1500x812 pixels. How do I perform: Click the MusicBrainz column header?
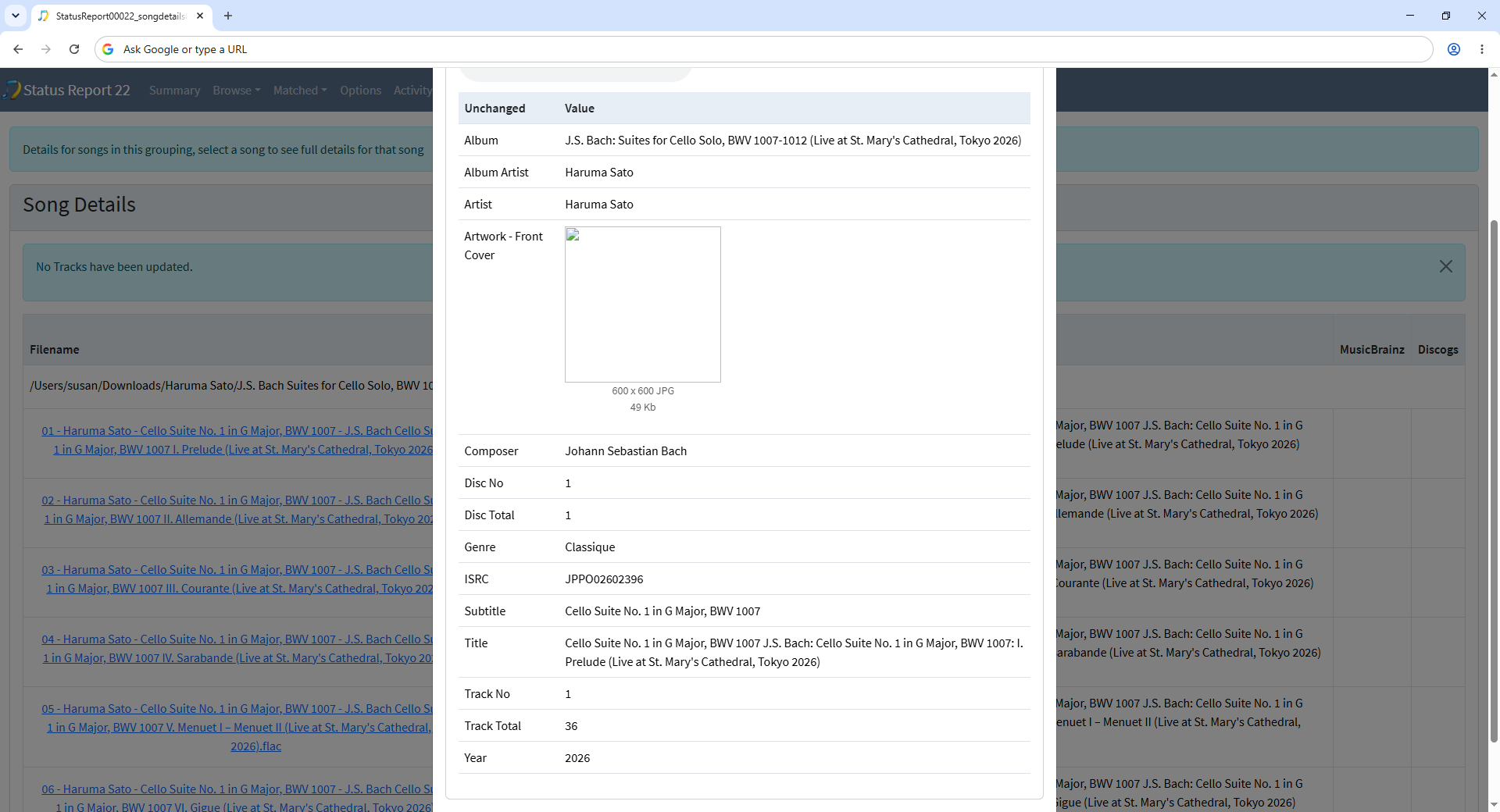point(1372,350)
